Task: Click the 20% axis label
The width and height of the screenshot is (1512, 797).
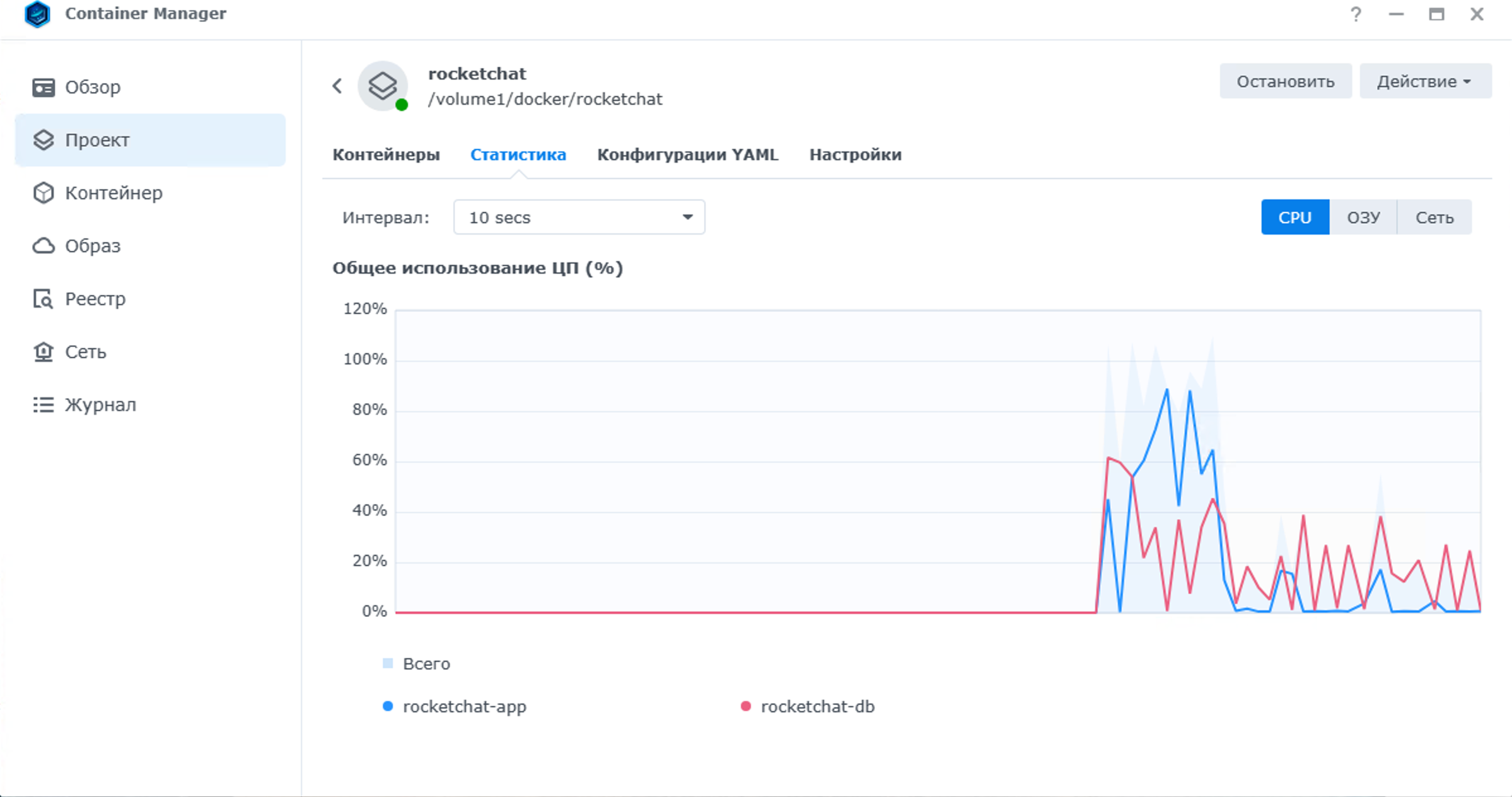Action: [369, 561]
